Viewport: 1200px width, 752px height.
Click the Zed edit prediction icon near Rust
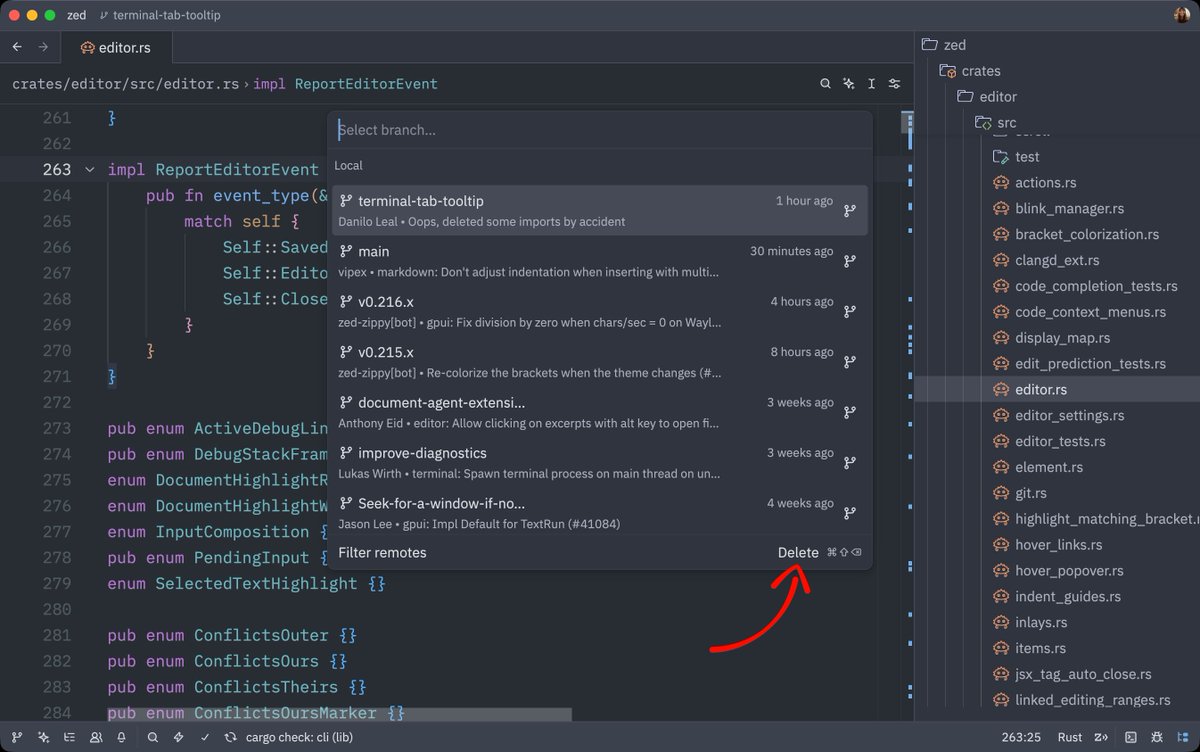[x=1102, y=737]
